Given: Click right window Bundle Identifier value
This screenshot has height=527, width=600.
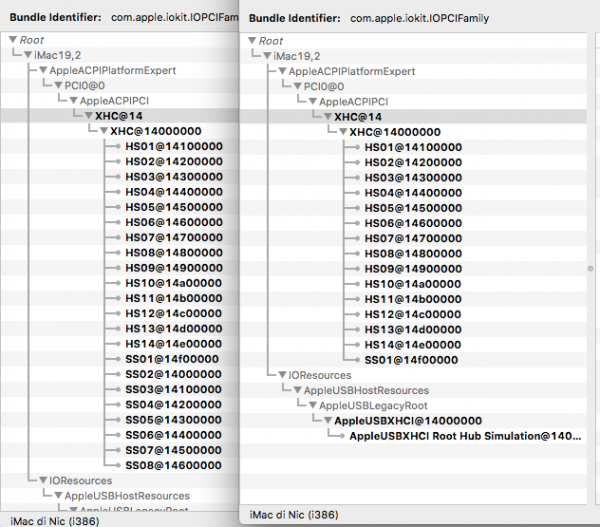Looking at the screenshot, I should (420, 18).
